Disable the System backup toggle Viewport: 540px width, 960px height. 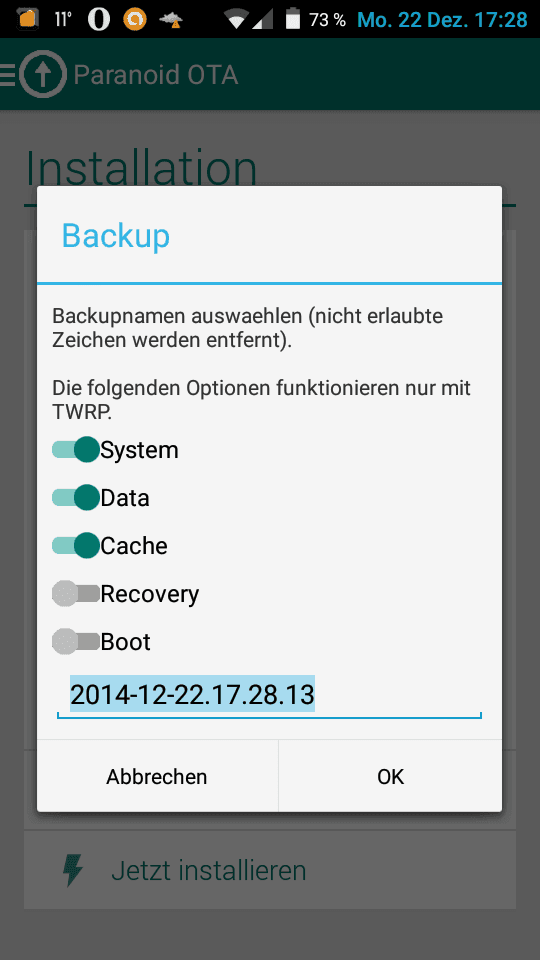(76, 449)
